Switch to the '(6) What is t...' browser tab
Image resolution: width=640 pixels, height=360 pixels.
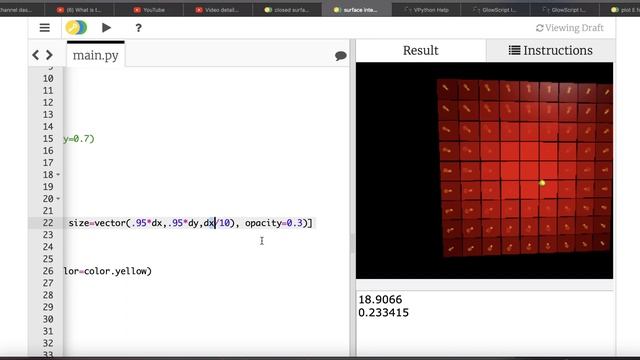tap(79, 10)
